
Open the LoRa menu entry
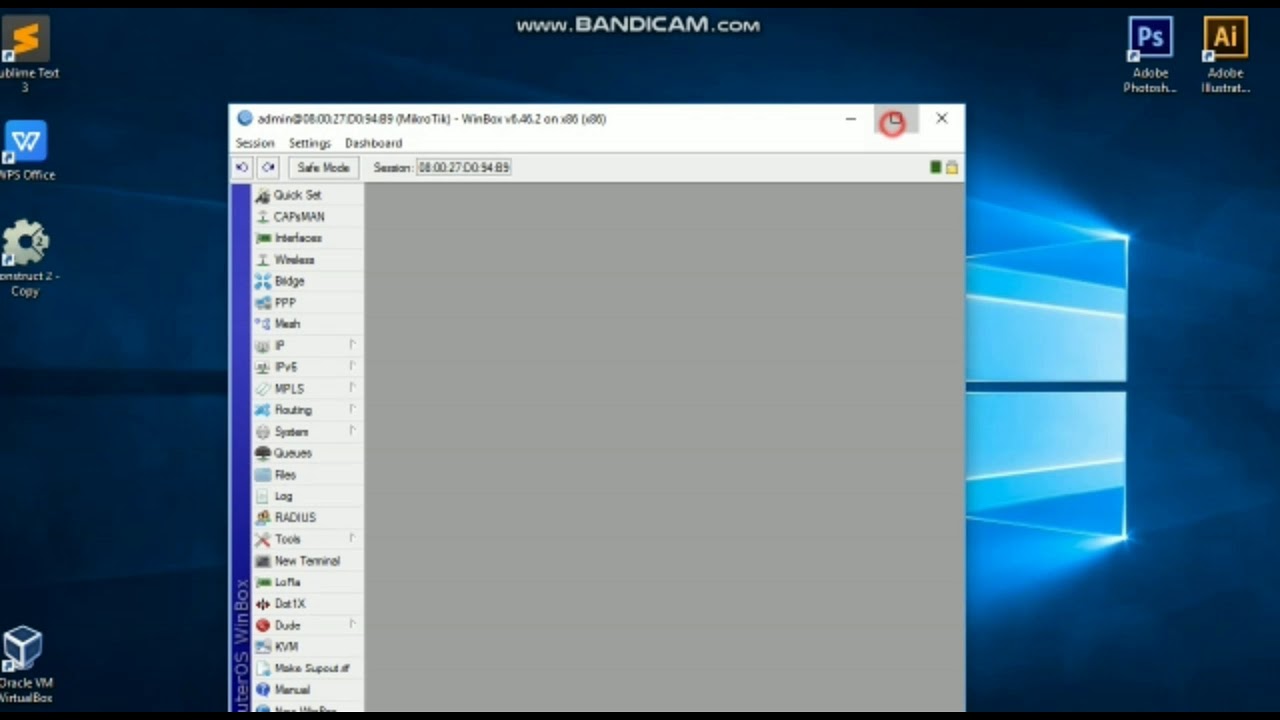pyautogui.click(x=307, y=582)
